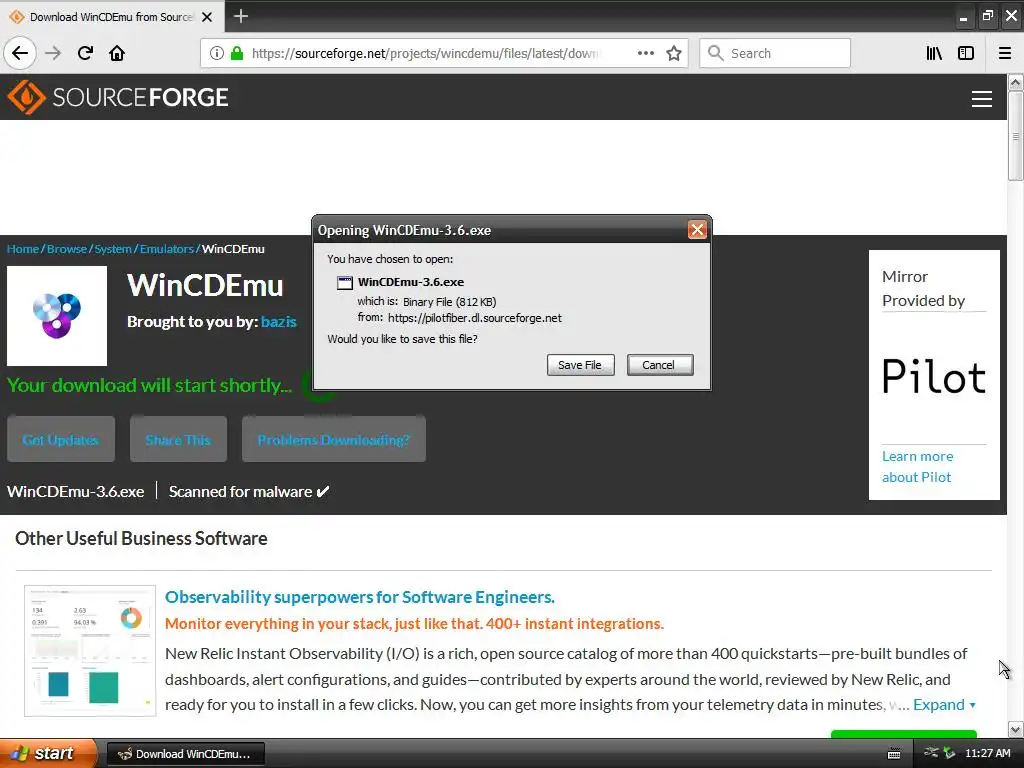Click the page scrollbar down arrow
The width and height of the screenshot is (1024, 768).
[1015, 729]
